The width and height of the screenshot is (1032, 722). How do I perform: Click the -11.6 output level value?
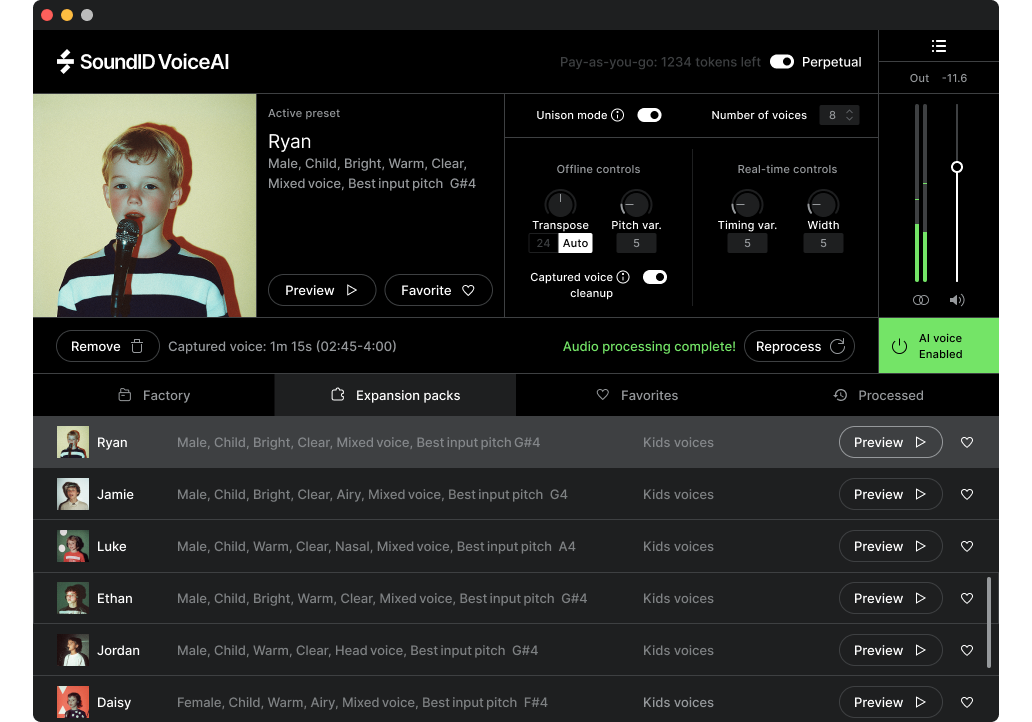point(954,78)
